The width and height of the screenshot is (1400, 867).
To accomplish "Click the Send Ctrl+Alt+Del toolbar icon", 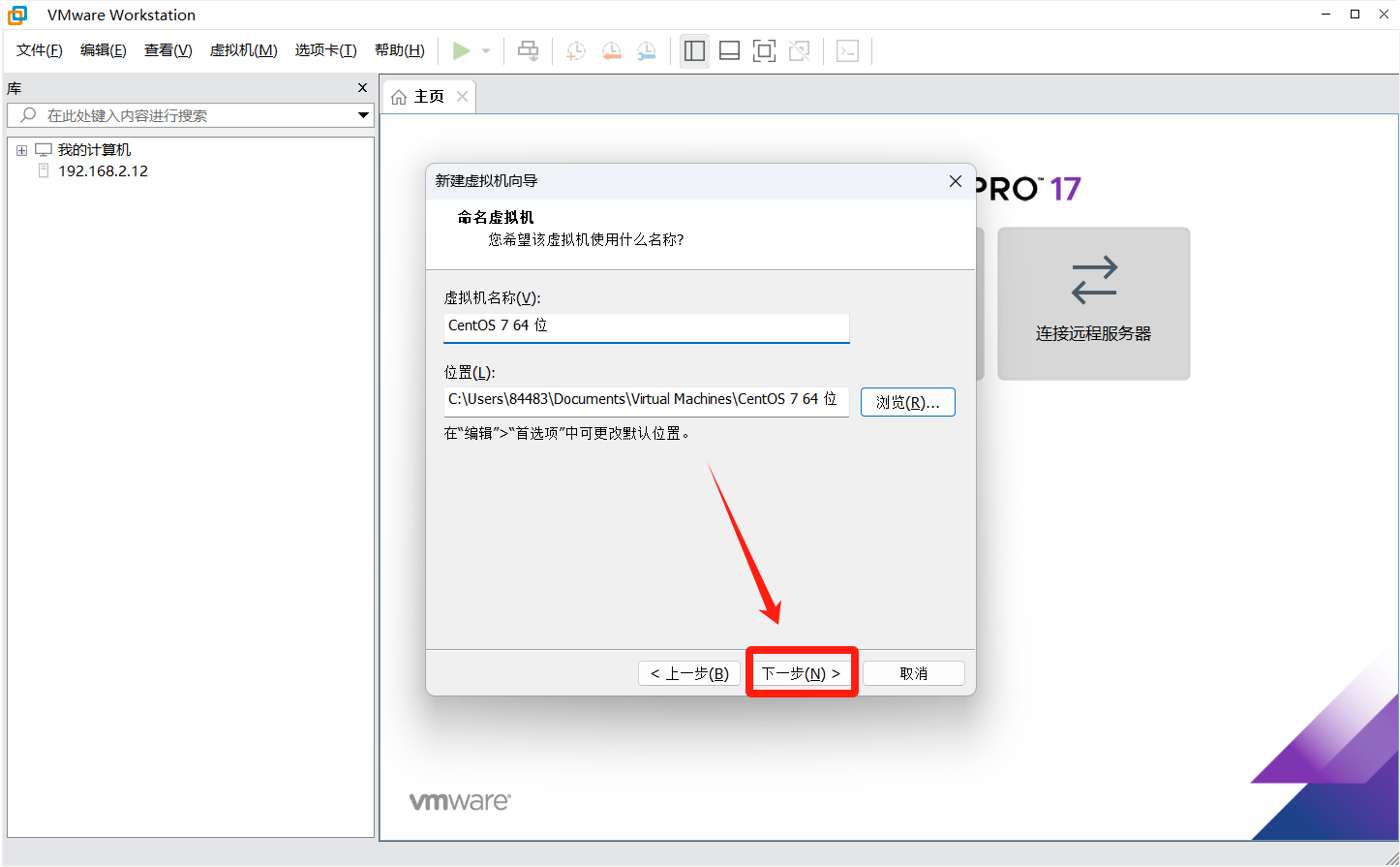I will (528, 51).
